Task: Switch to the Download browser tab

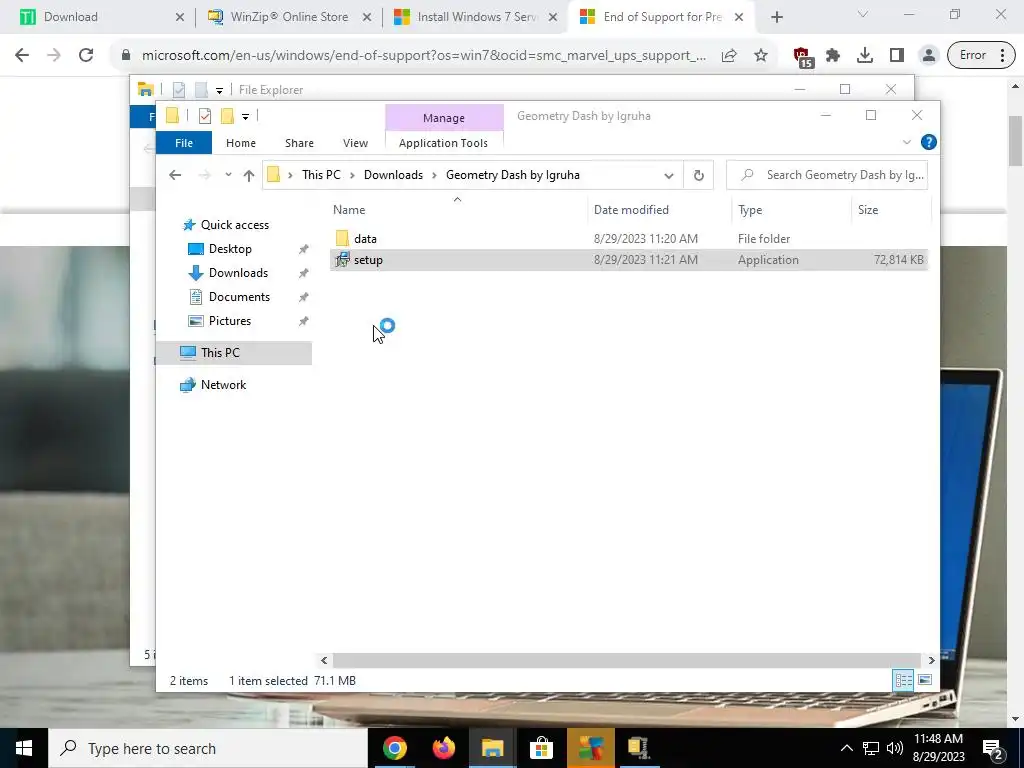Action: click(98, 17)
